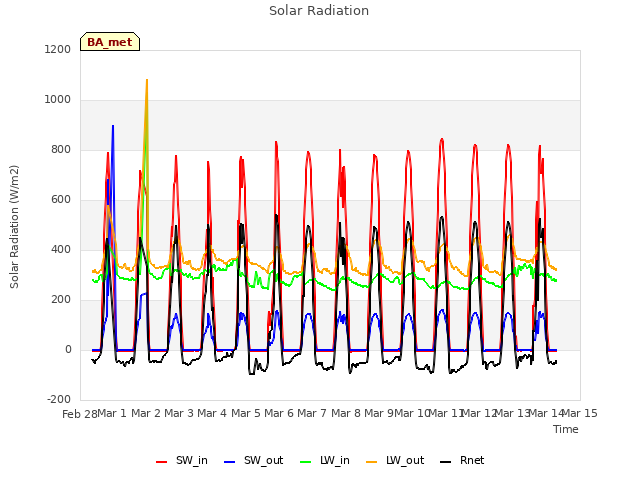640x480 pixels.
Task: Click the Mar 15 x-axis label
Action: [580, 413]
